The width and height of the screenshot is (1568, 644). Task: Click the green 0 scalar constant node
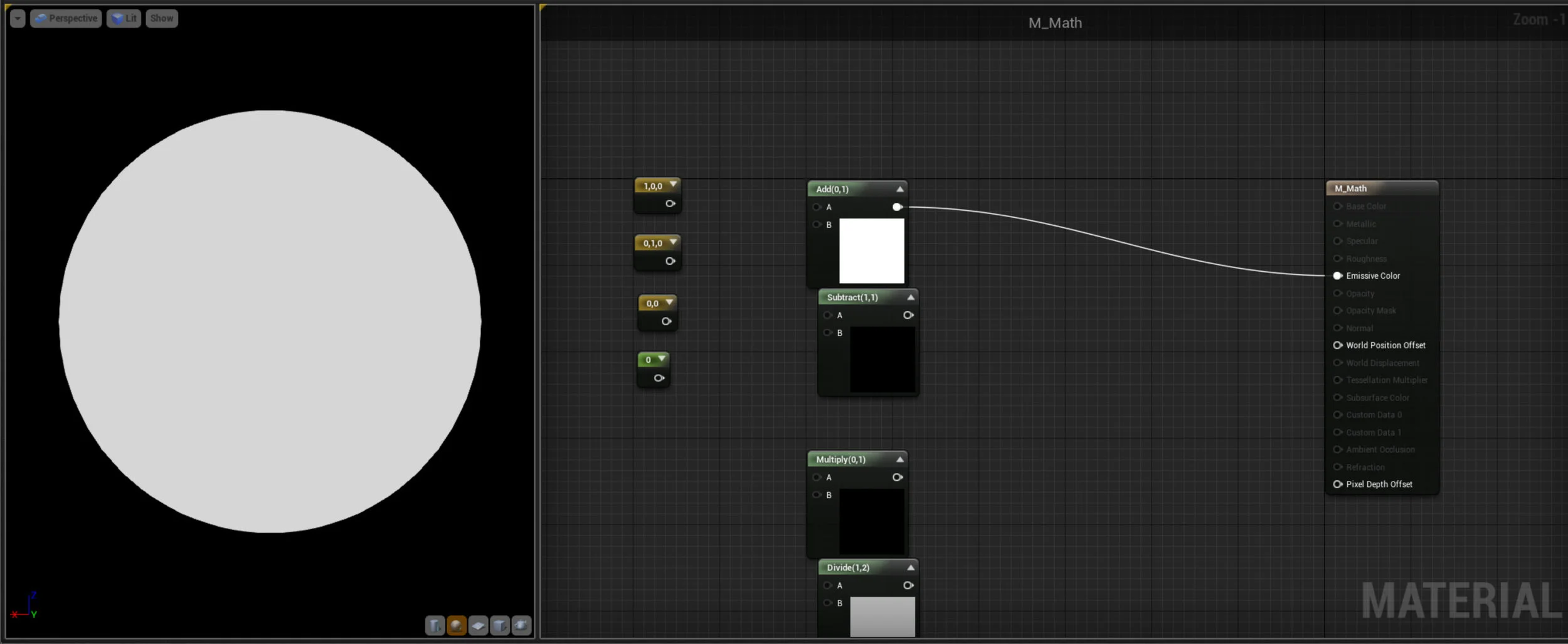652,359
